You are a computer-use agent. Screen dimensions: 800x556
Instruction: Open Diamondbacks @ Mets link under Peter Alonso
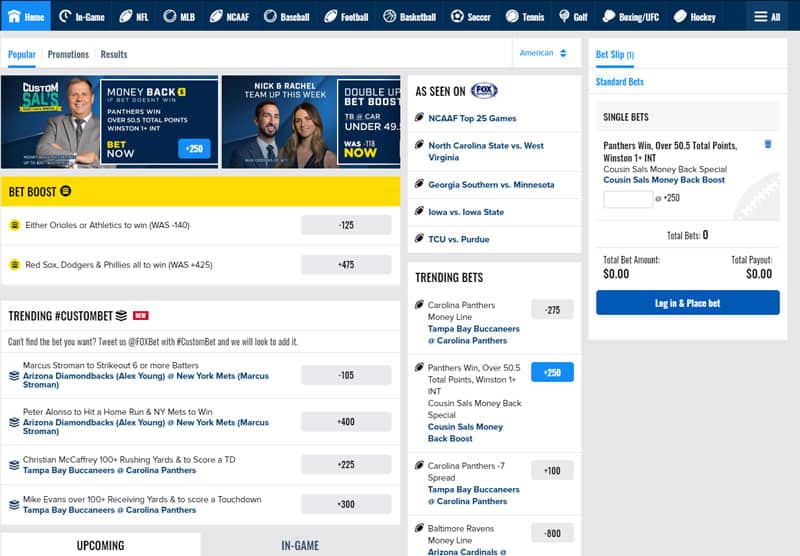coord(145,426)
